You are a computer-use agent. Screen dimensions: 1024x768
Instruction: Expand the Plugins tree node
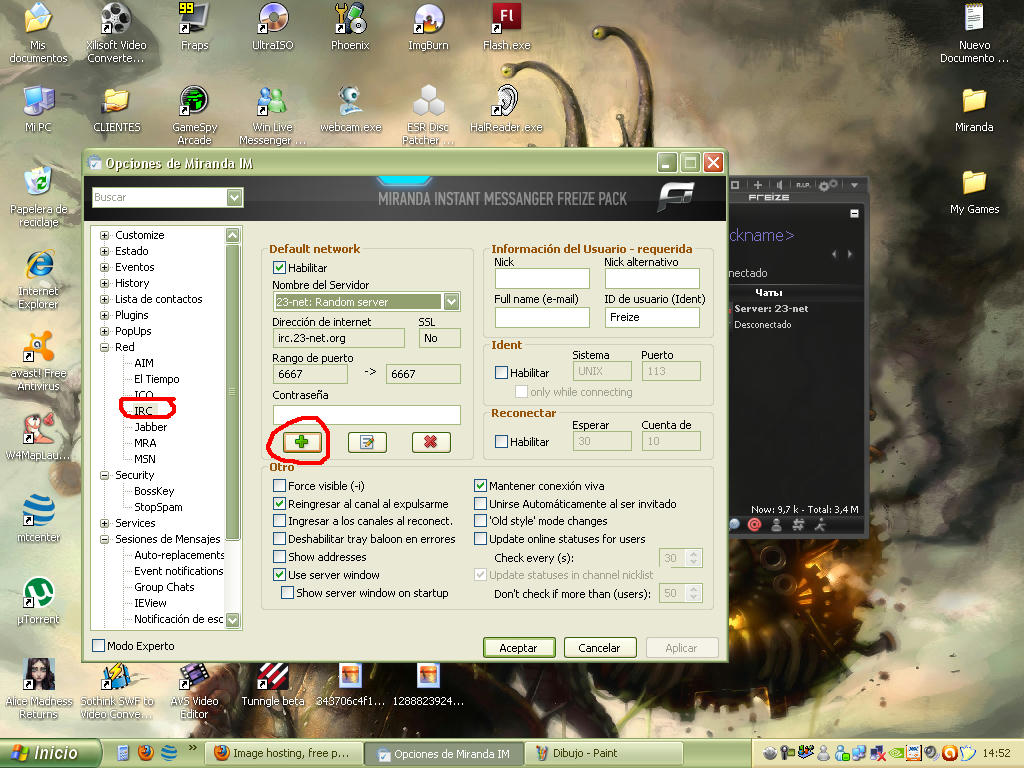[x=104, y=315]
